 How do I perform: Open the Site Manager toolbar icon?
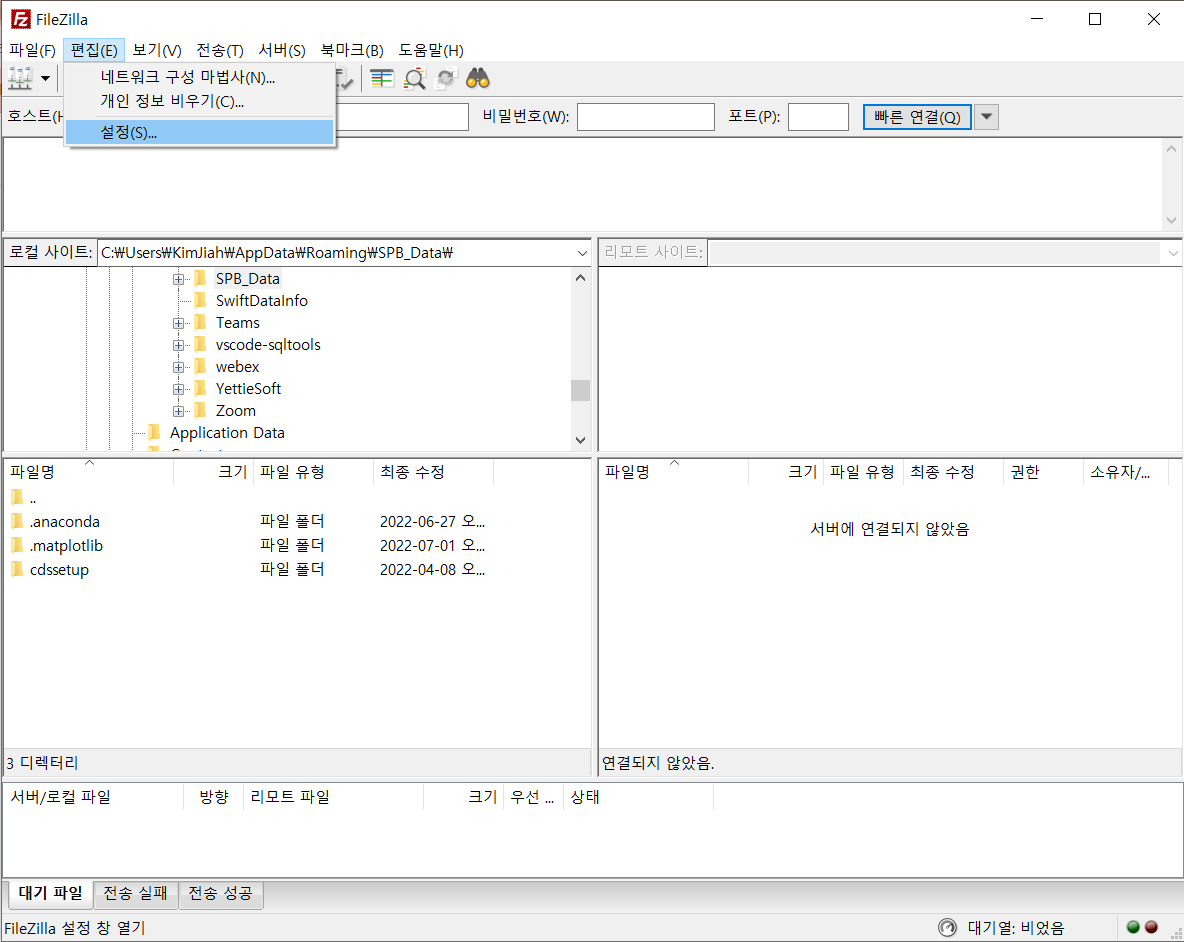tap(20, 78)
